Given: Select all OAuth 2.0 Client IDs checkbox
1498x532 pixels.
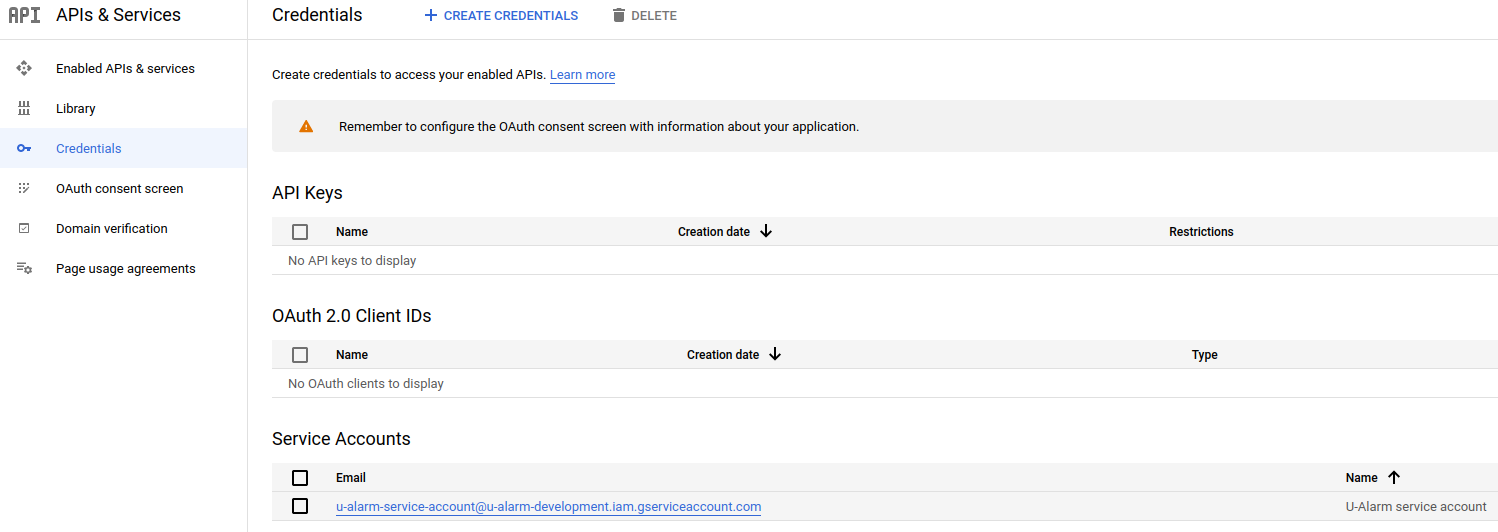Looking at the screenshot, I should 300,355.
